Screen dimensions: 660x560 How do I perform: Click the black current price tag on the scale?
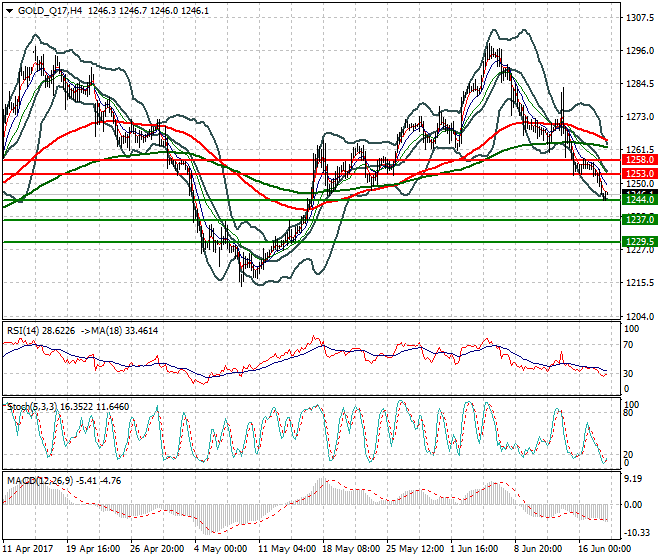point(640,192)
